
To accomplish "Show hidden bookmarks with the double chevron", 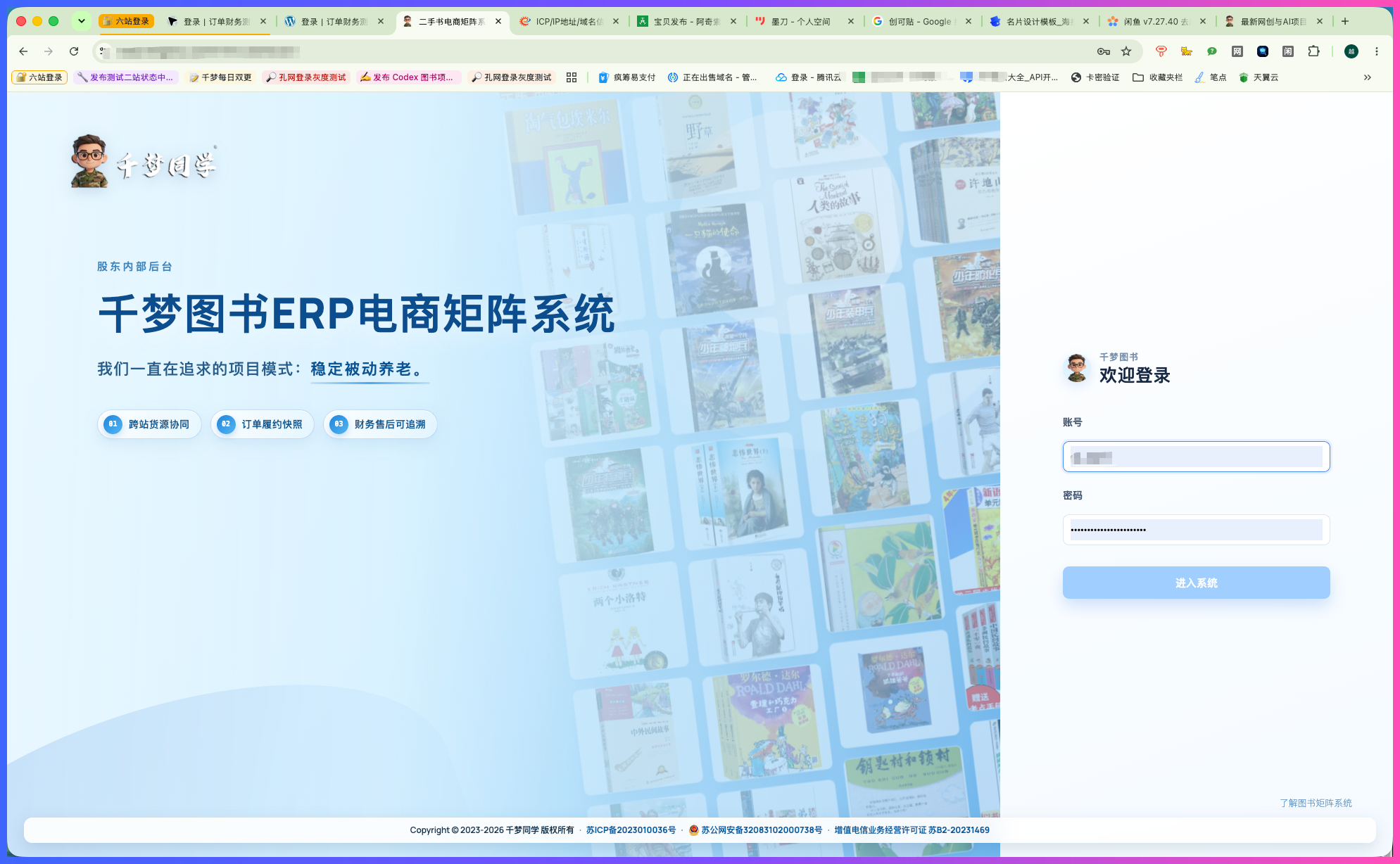I will click(x=1368, y=77).
